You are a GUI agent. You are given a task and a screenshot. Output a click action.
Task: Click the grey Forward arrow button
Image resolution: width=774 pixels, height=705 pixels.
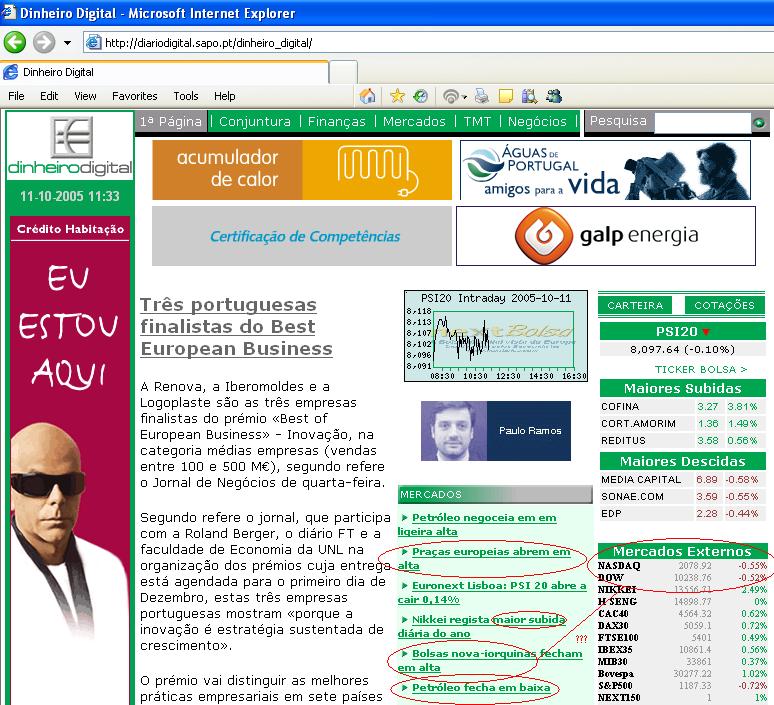(44, 42)
